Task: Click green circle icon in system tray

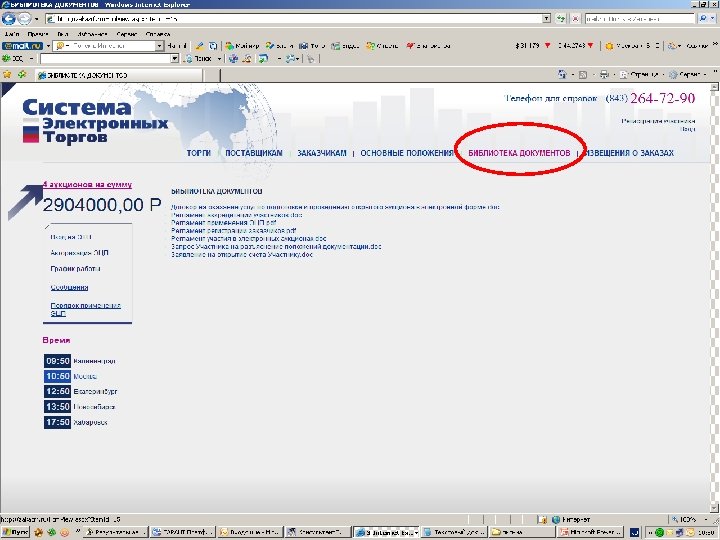Action: click(659, 533)
